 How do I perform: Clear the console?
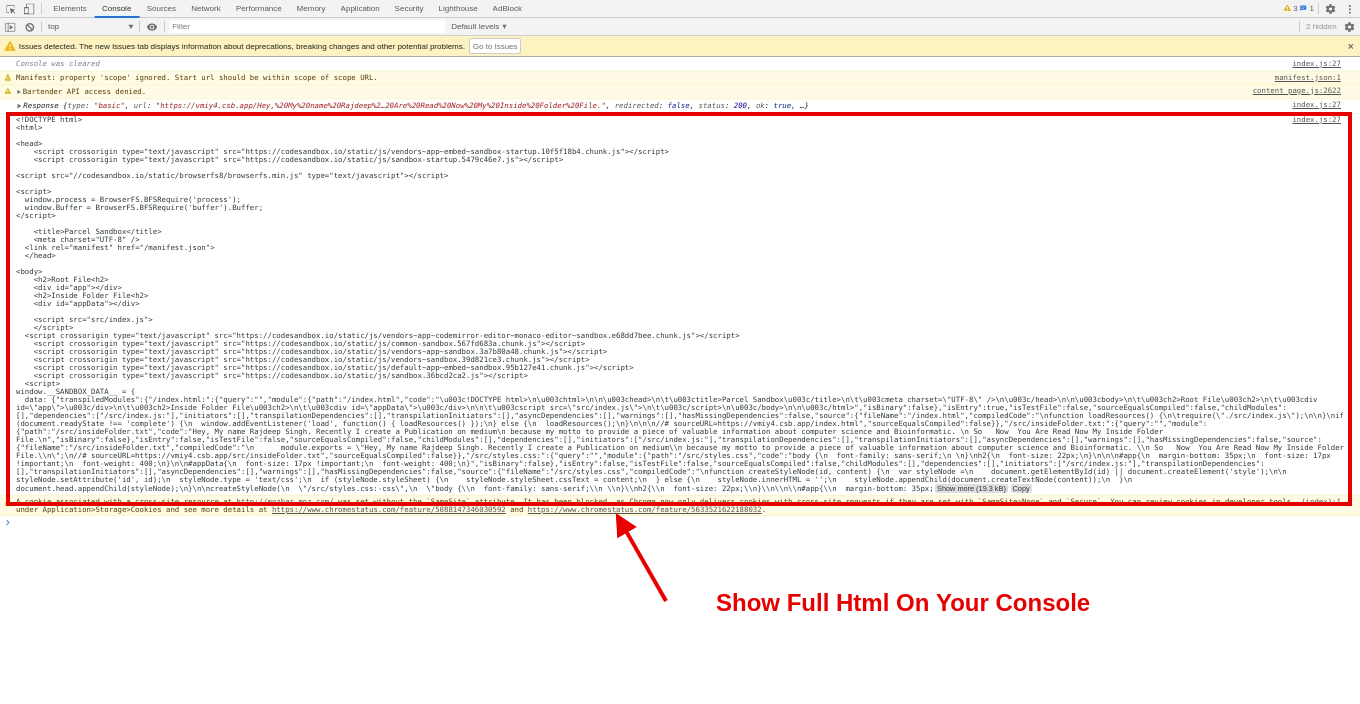pyautogui.click(x=30, y=27)
